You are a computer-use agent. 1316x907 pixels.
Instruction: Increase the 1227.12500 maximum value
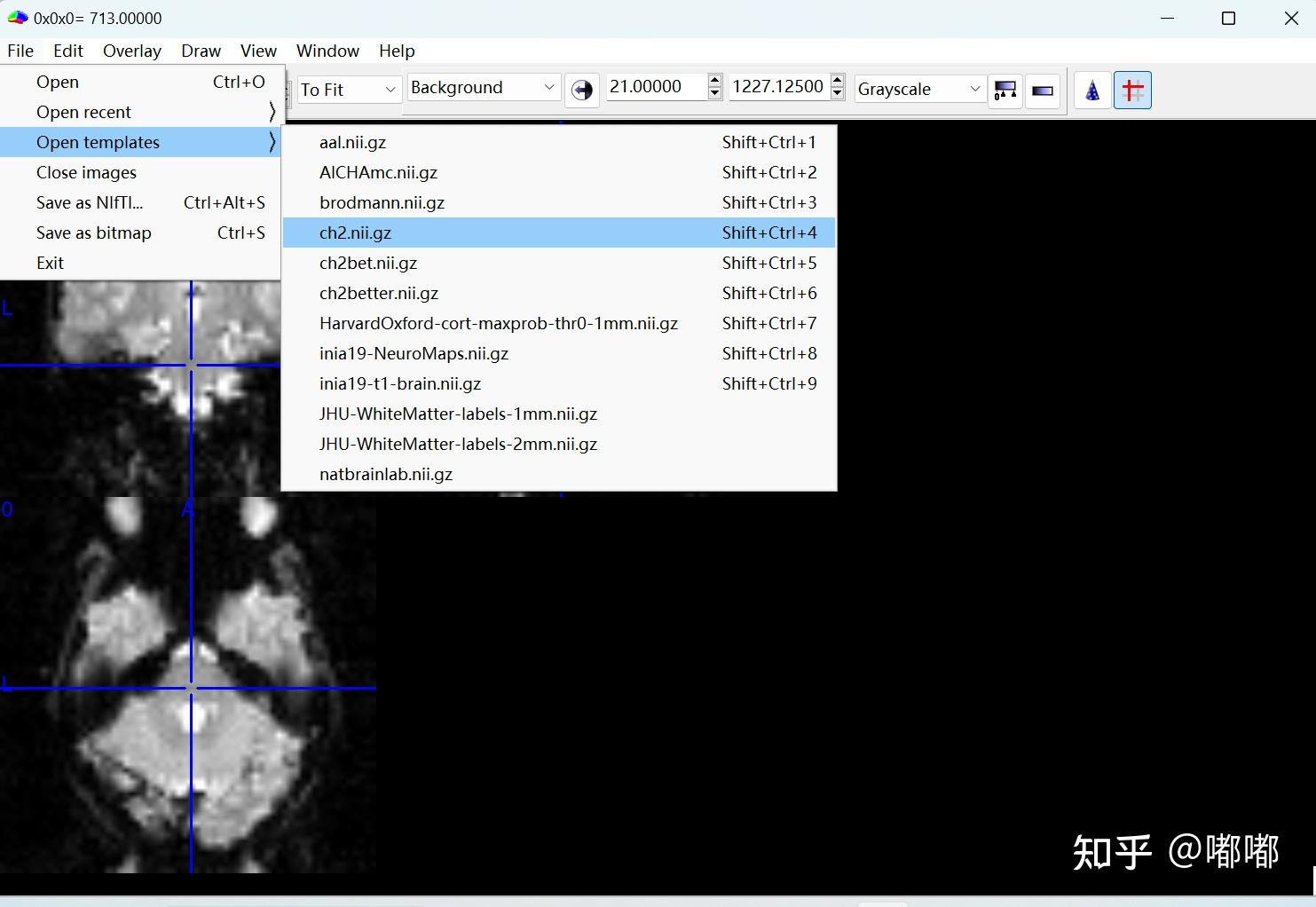[x=838, y=80]
